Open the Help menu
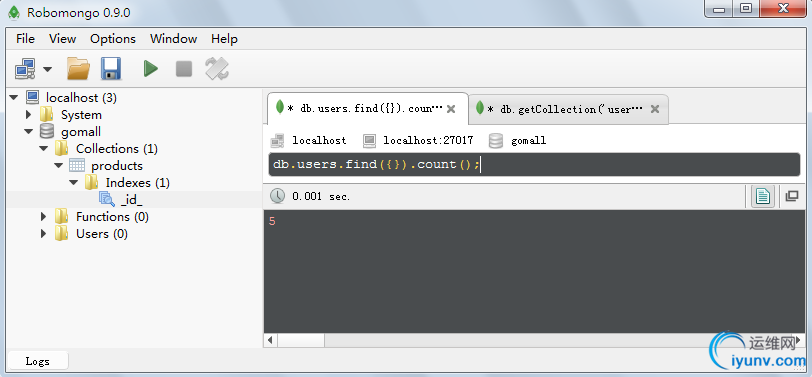Screen dimensions: 812x377 [224, 39]
